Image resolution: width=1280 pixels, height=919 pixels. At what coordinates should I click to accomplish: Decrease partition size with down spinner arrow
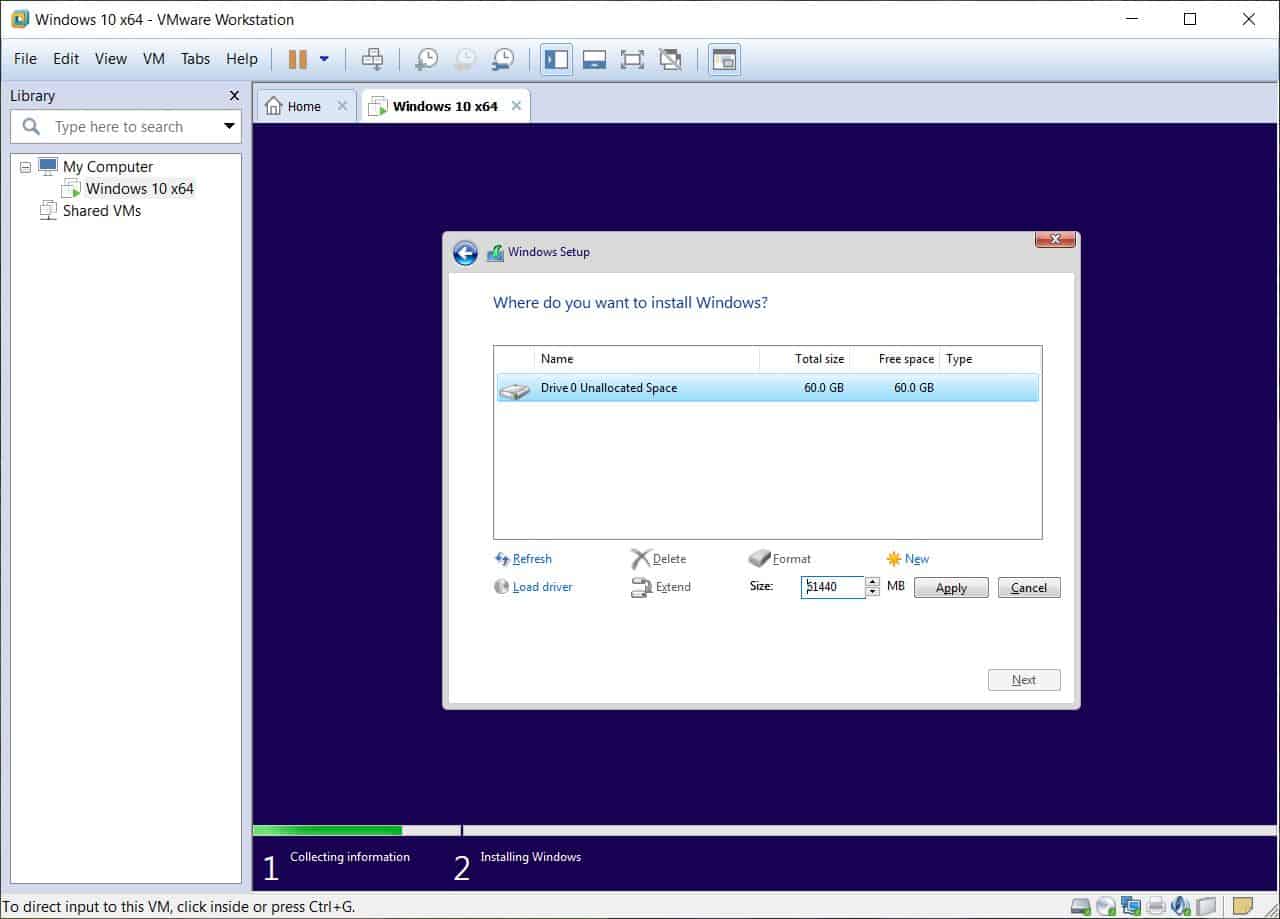click(873, 592)
